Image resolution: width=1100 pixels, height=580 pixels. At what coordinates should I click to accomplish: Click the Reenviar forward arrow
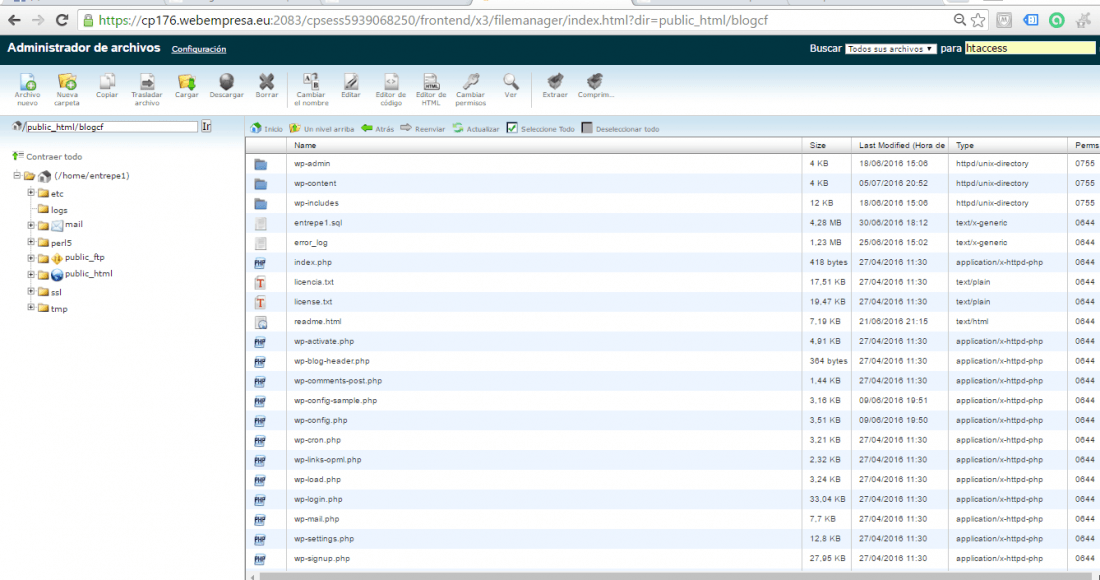pyautogui.click(x=422, y=128)
